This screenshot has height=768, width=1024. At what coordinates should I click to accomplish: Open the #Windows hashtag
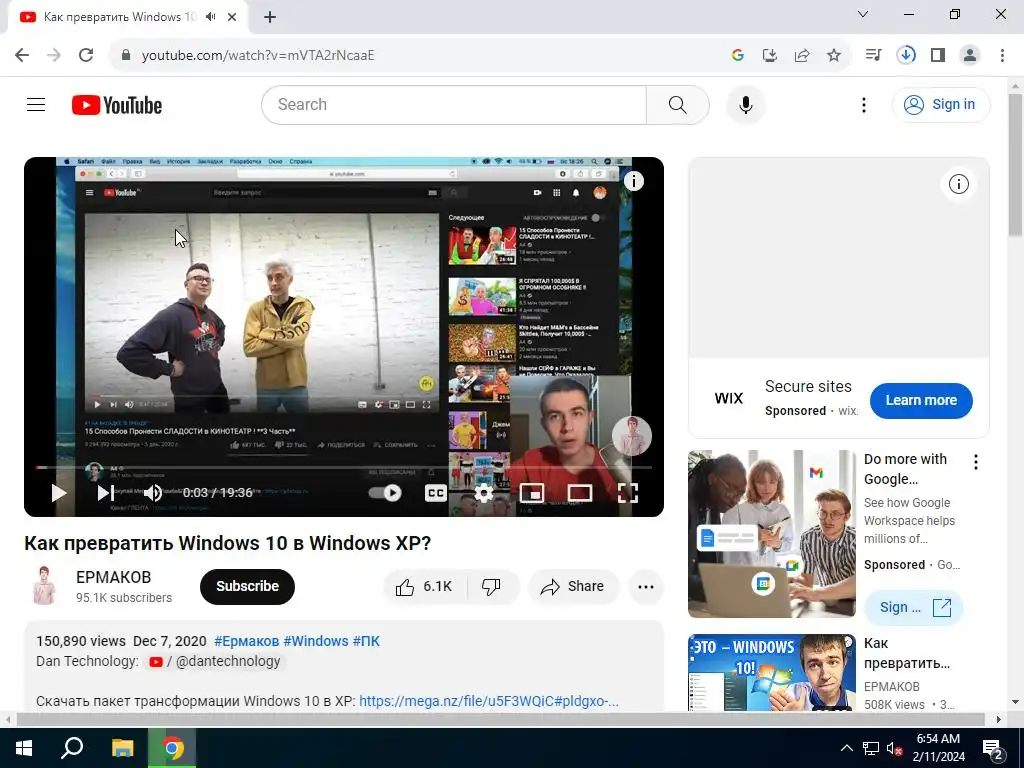pos(316,641)
